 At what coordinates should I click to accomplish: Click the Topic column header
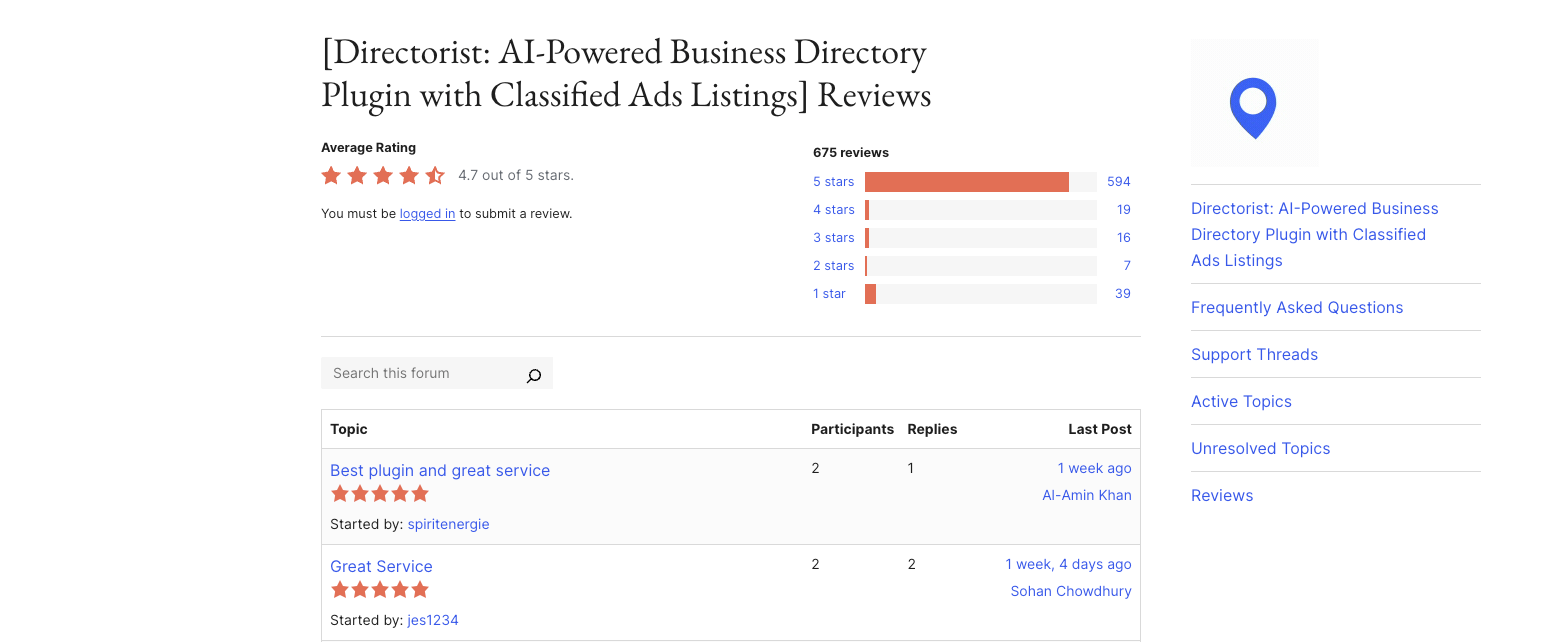click(349, 429)
